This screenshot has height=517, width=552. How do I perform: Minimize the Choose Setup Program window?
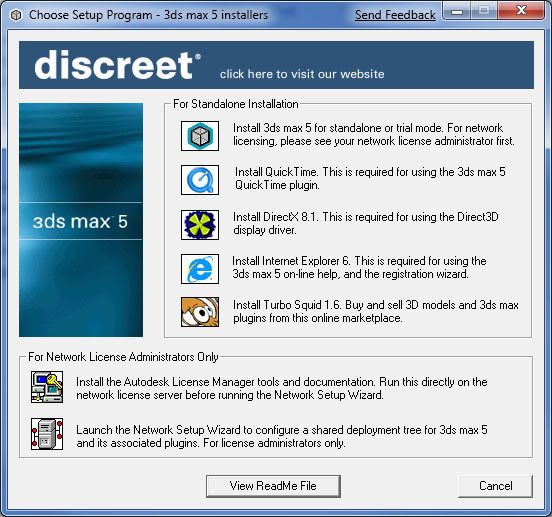click(457, 11)
